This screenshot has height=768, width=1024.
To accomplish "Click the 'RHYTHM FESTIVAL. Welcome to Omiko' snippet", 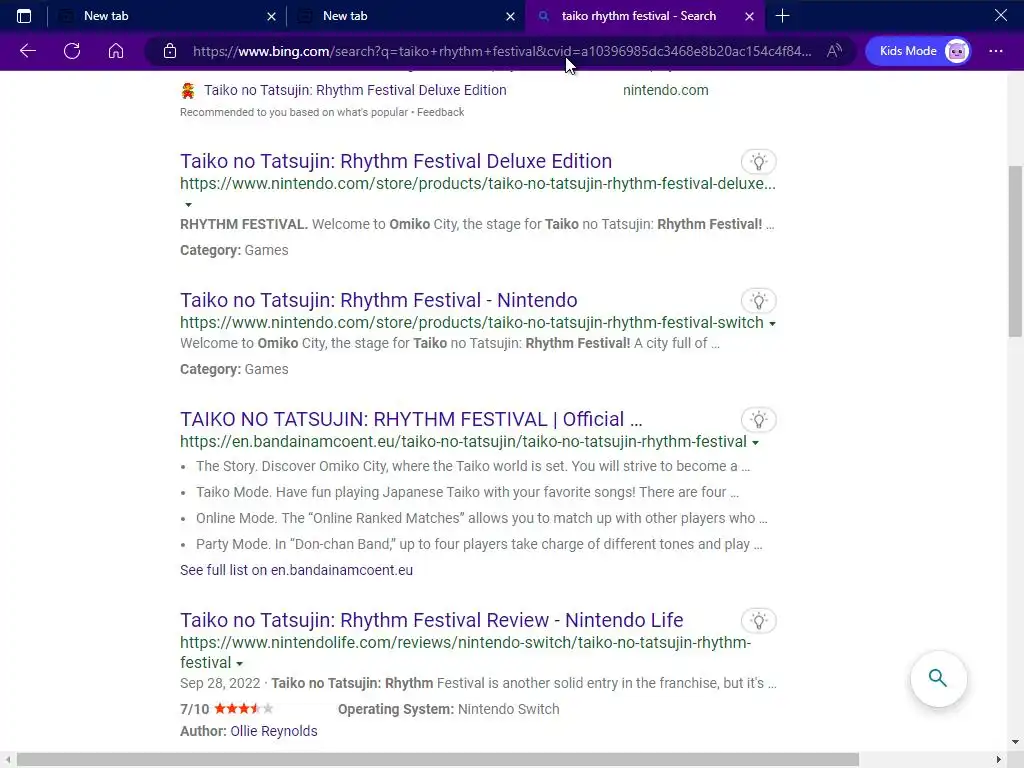I will 477,224.
